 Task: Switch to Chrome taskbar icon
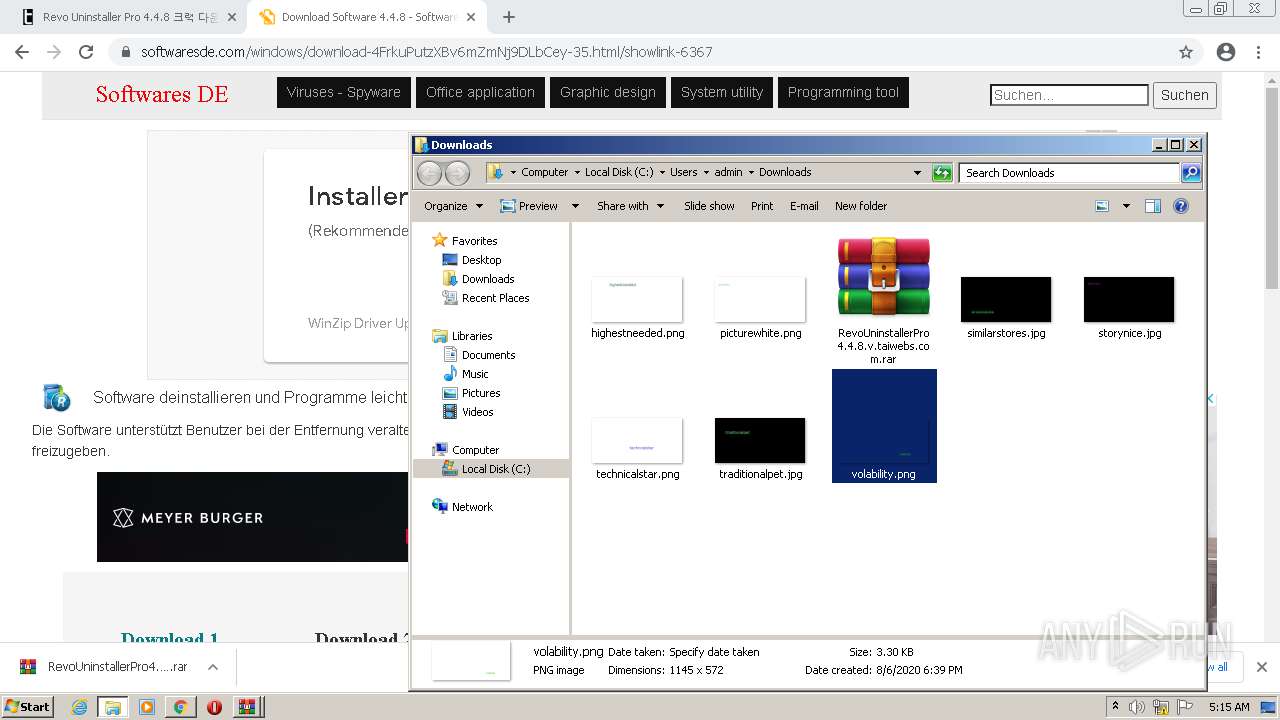coord(180,707)
